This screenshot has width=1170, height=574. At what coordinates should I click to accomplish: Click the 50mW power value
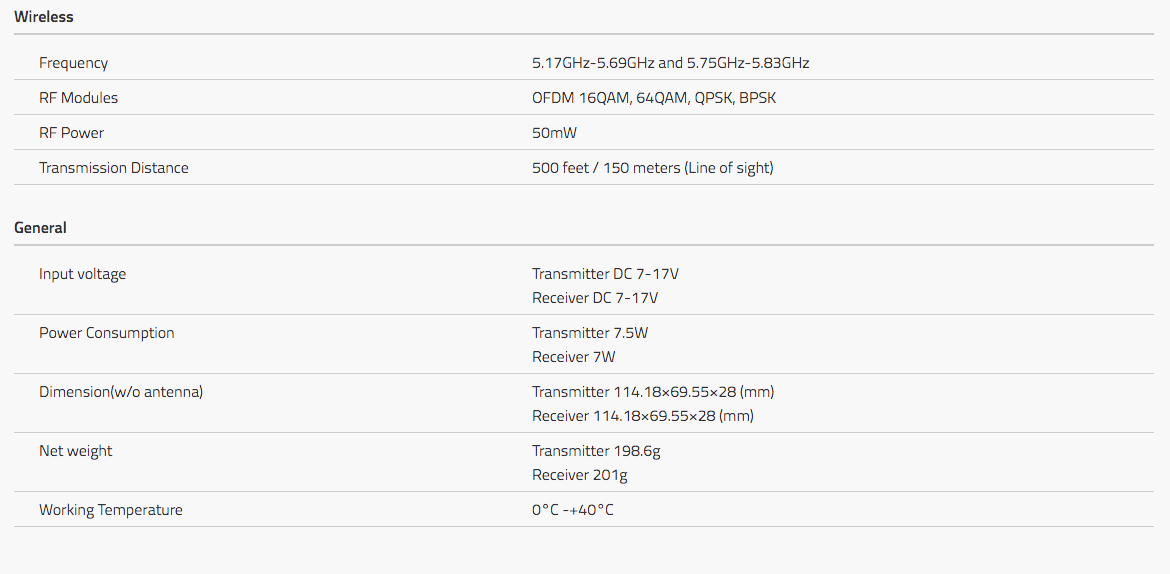coord(554,133)
